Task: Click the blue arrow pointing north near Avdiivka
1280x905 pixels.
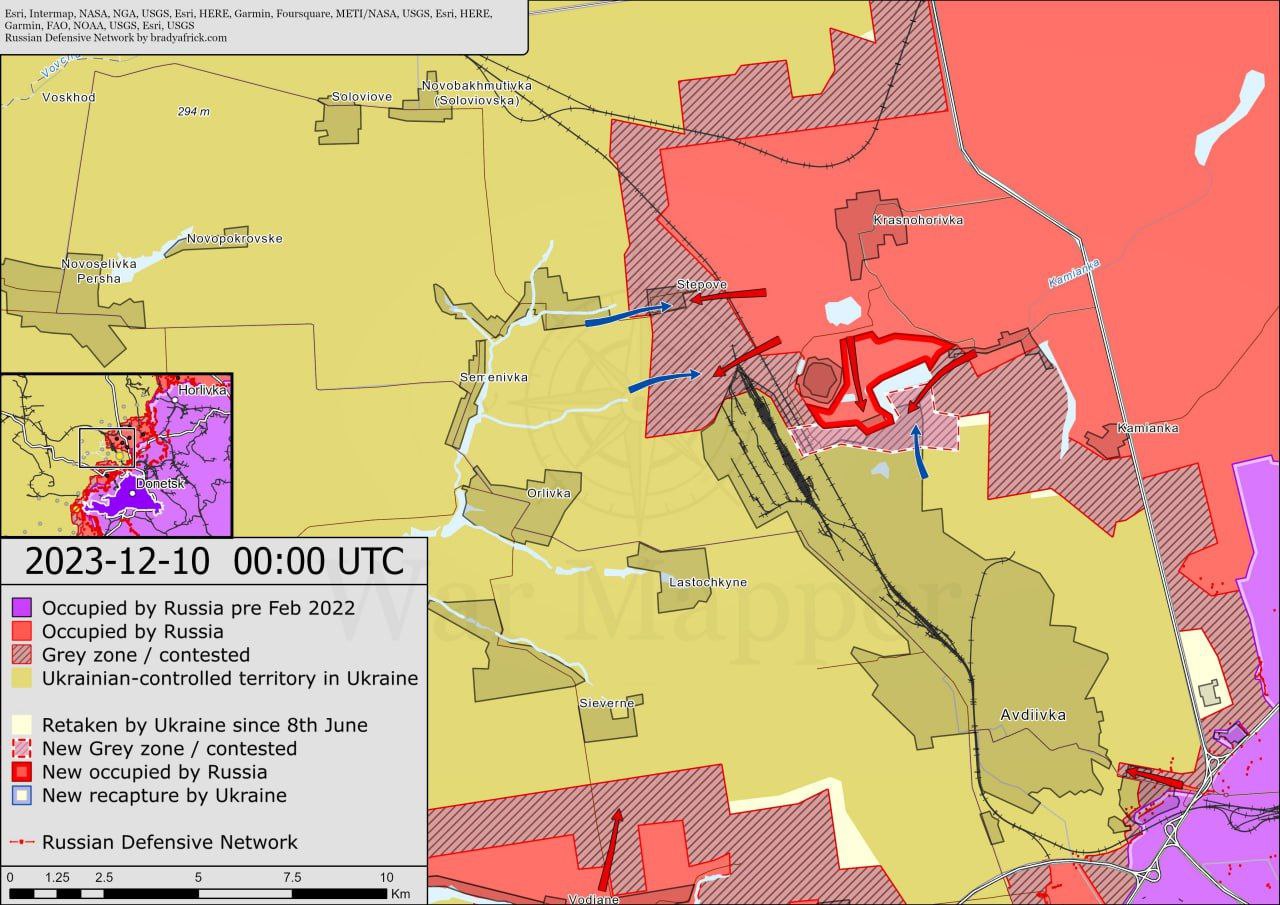Action: pos(919,453)
